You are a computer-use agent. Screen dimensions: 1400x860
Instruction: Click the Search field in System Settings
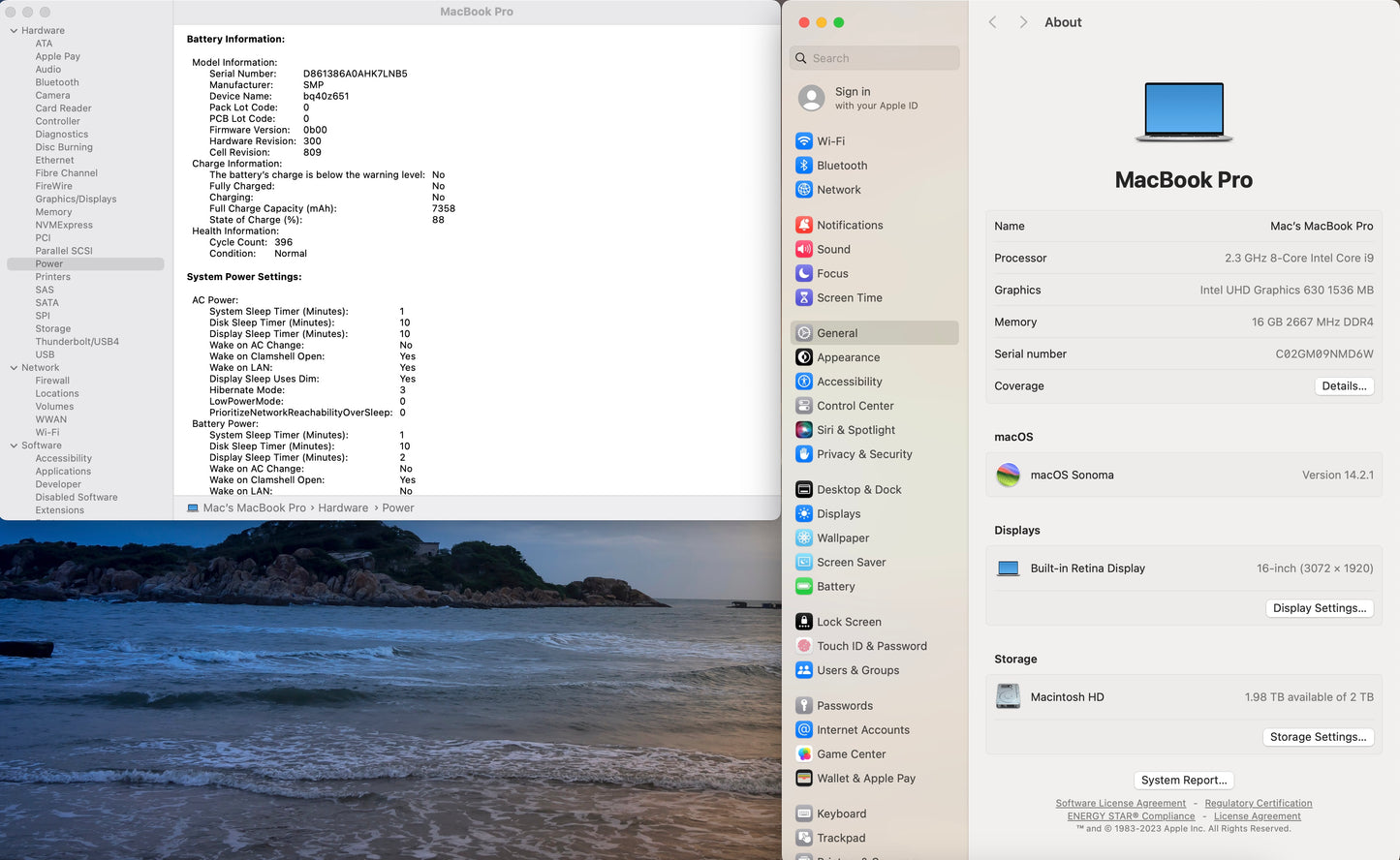(875, 58)
